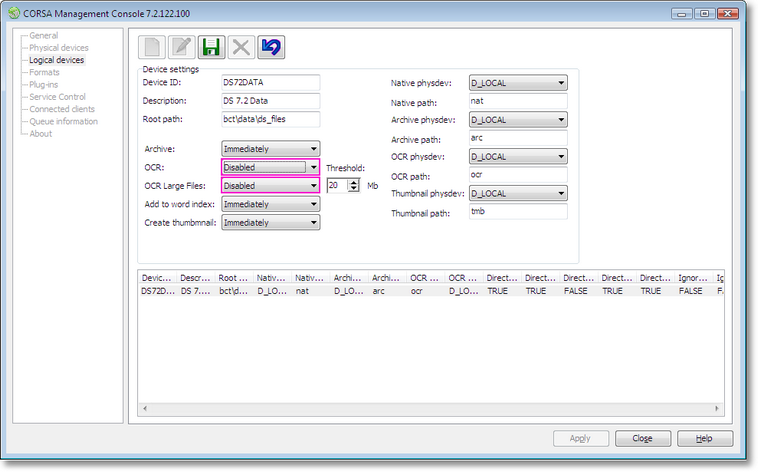Screen dimensions: 758x472
Task: Click the Delete X toolbar icon
Action: 241,47
